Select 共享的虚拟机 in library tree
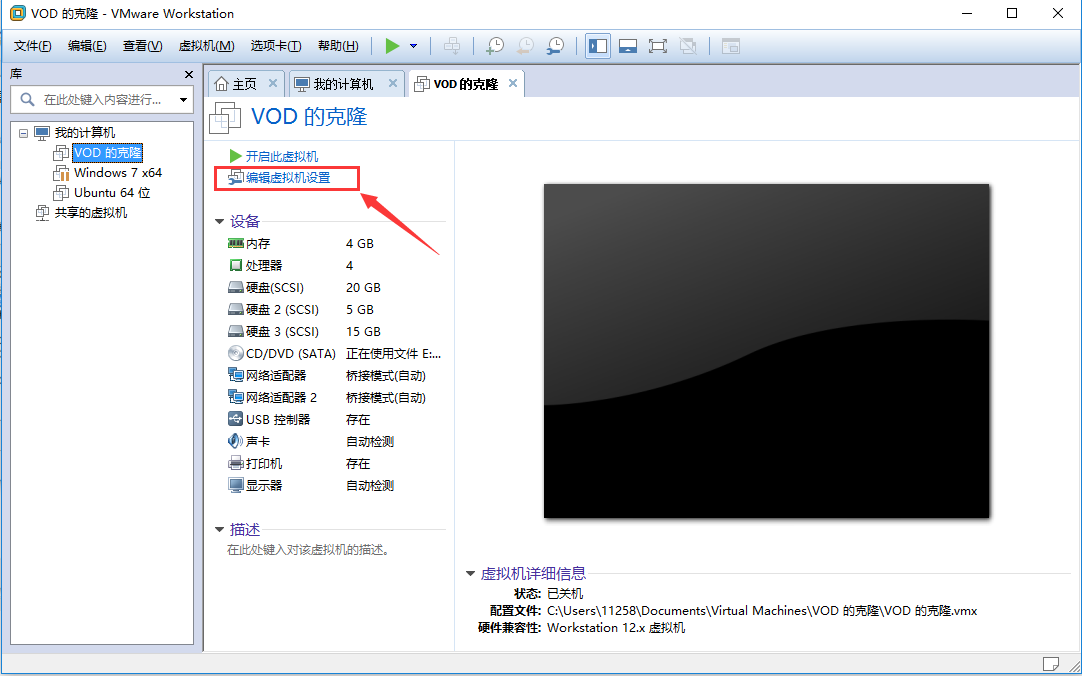This screenshot has width=1082, height=676. pyautogui.click(x=90, y=212)
